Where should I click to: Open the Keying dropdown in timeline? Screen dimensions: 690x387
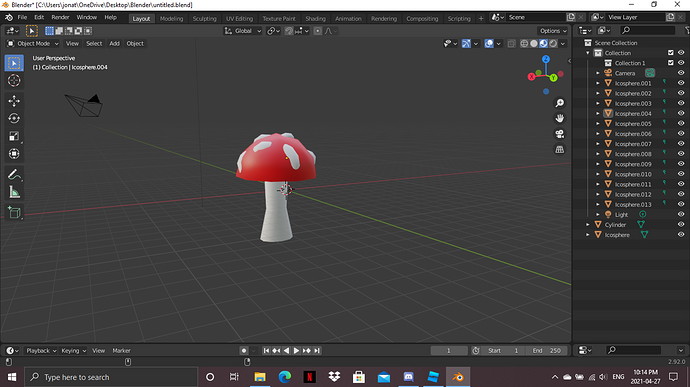click(73, 350)
